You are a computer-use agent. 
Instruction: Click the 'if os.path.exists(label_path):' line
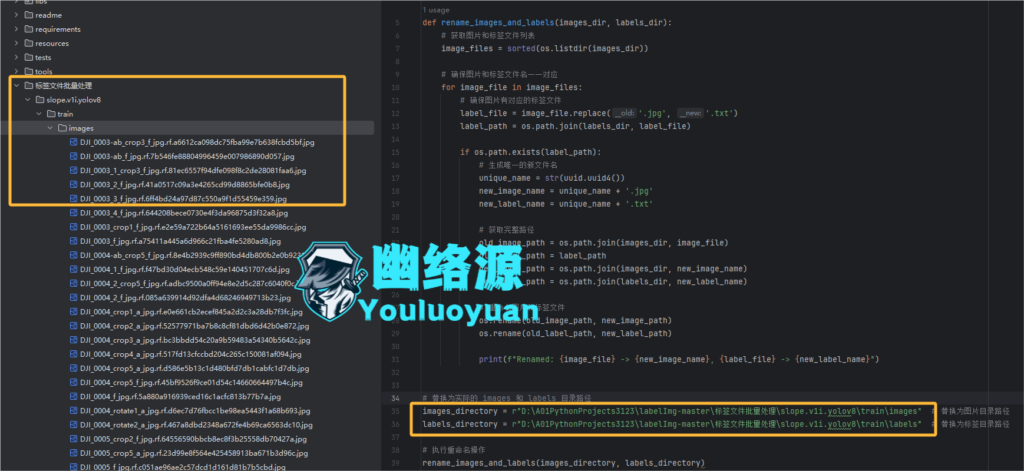pyautogui.click(x=530, y=152)
